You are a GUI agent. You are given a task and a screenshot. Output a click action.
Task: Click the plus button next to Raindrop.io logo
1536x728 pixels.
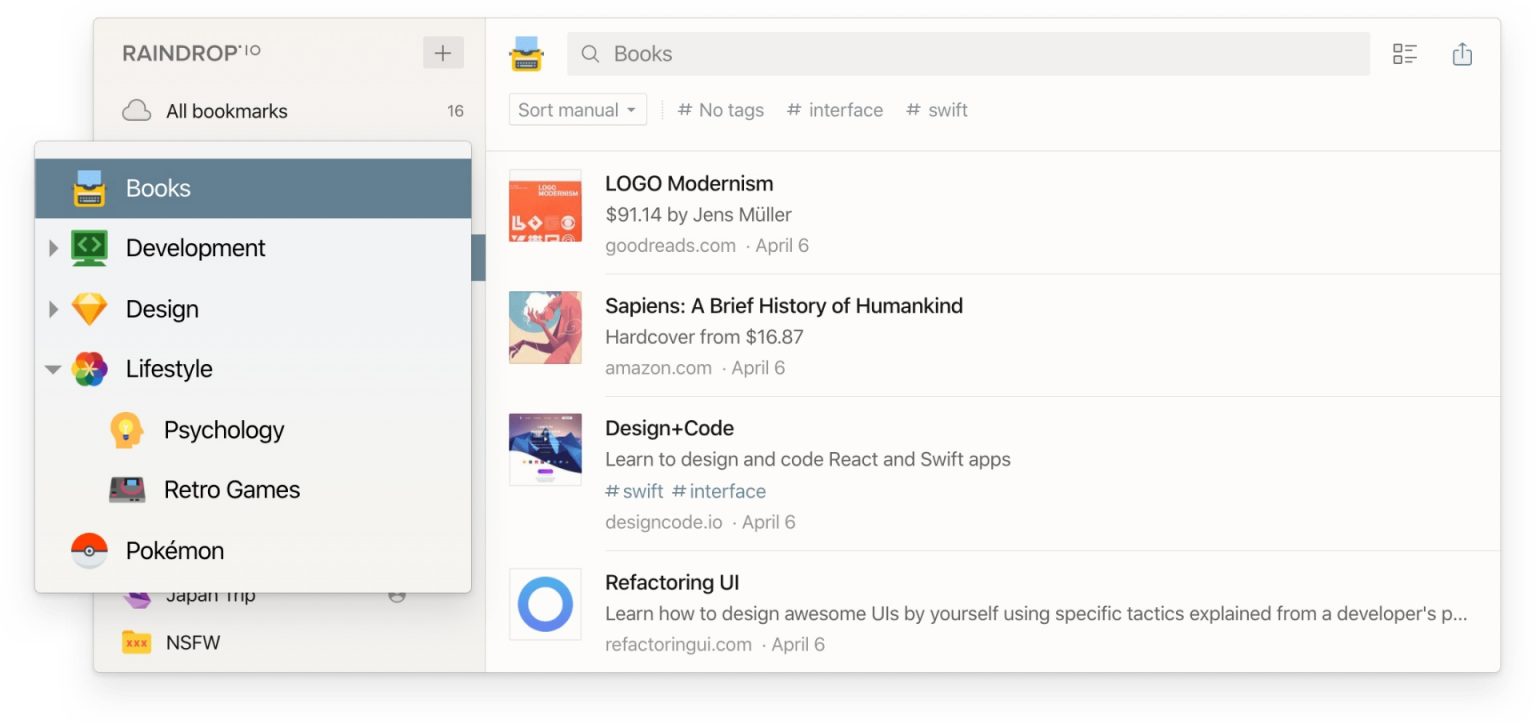tap(443, 53)
